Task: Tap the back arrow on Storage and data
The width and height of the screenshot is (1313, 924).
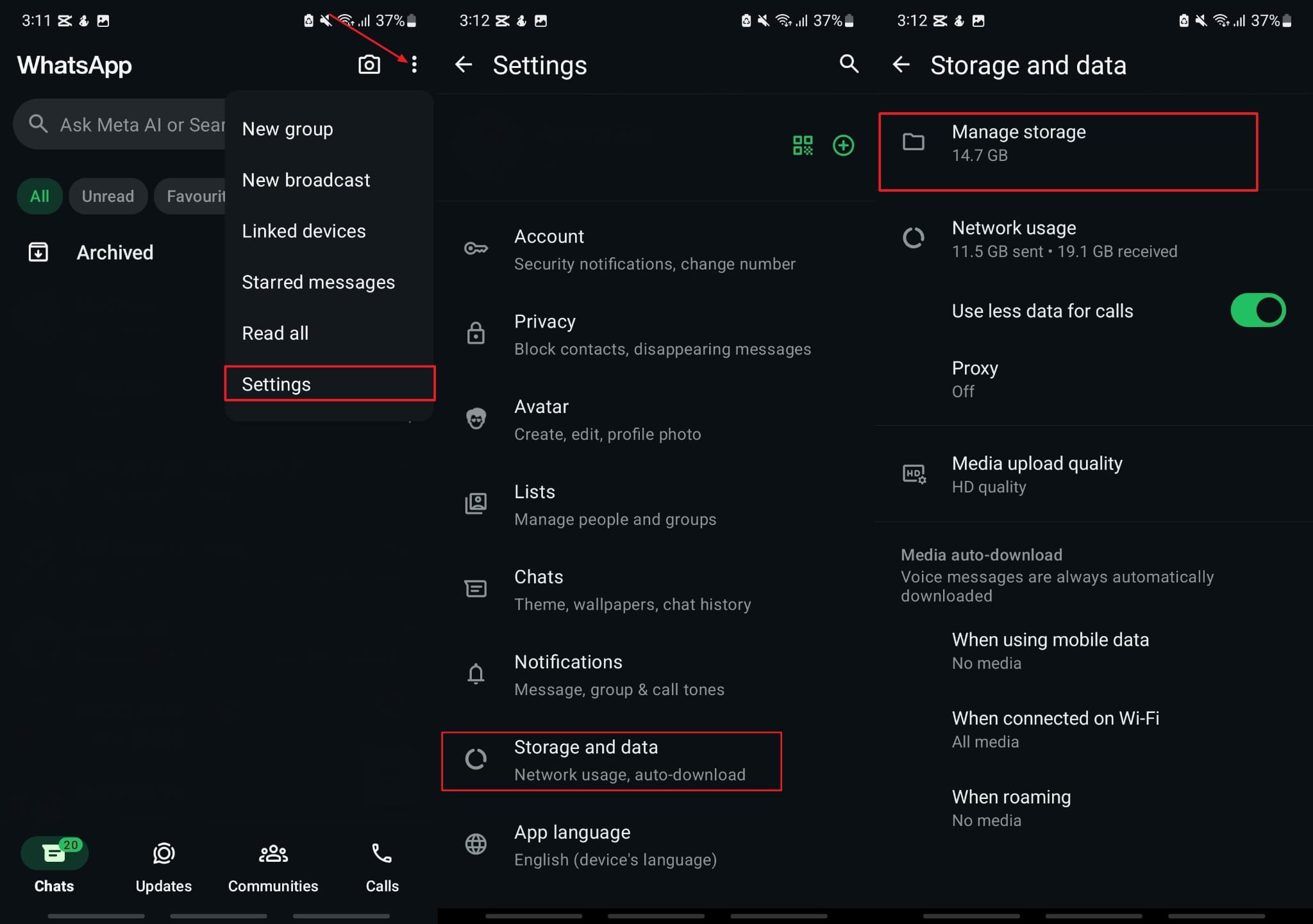Action: [901, 64]
